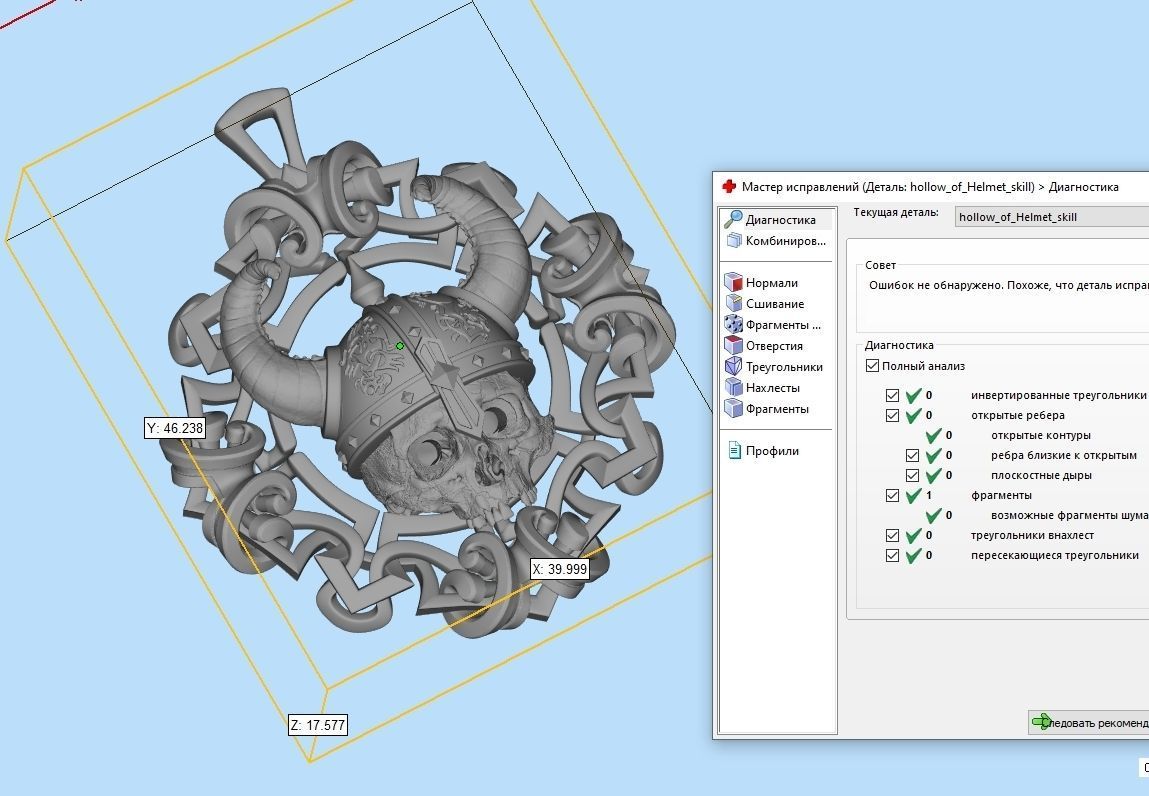Toggle пересекающиеся треугольники checkbox
Screen dimensions: 1149x796
[x=892, y=556]
